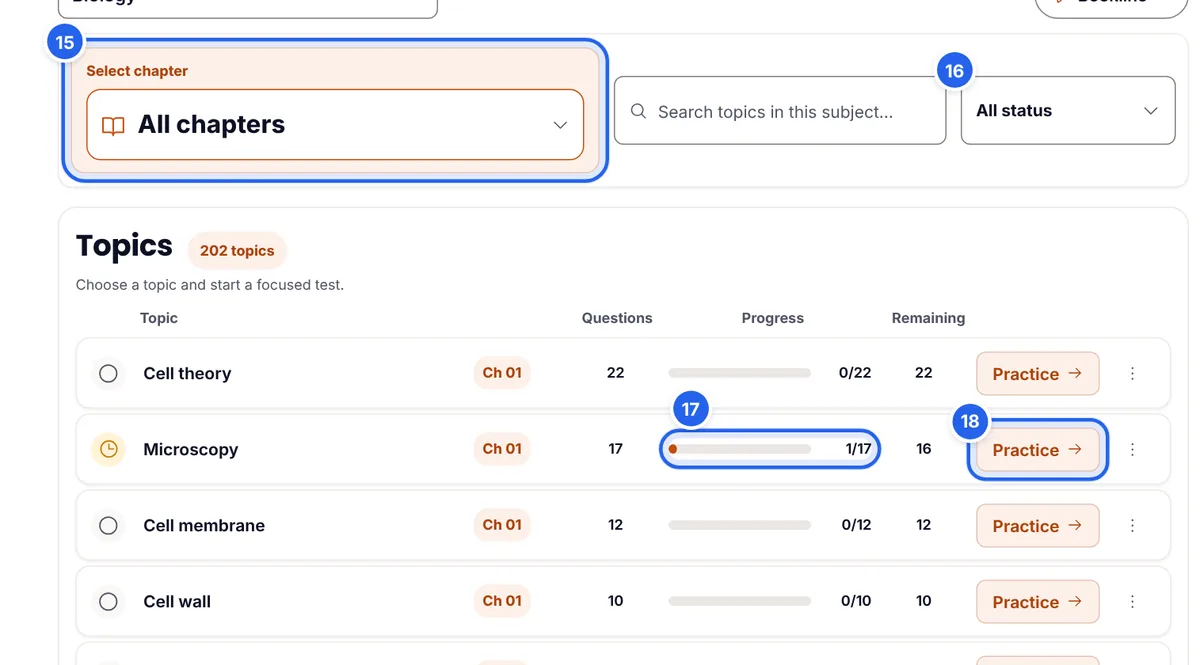
Task: Click the Topic column header
Action: pyautogui.click(x=159, y=318)
